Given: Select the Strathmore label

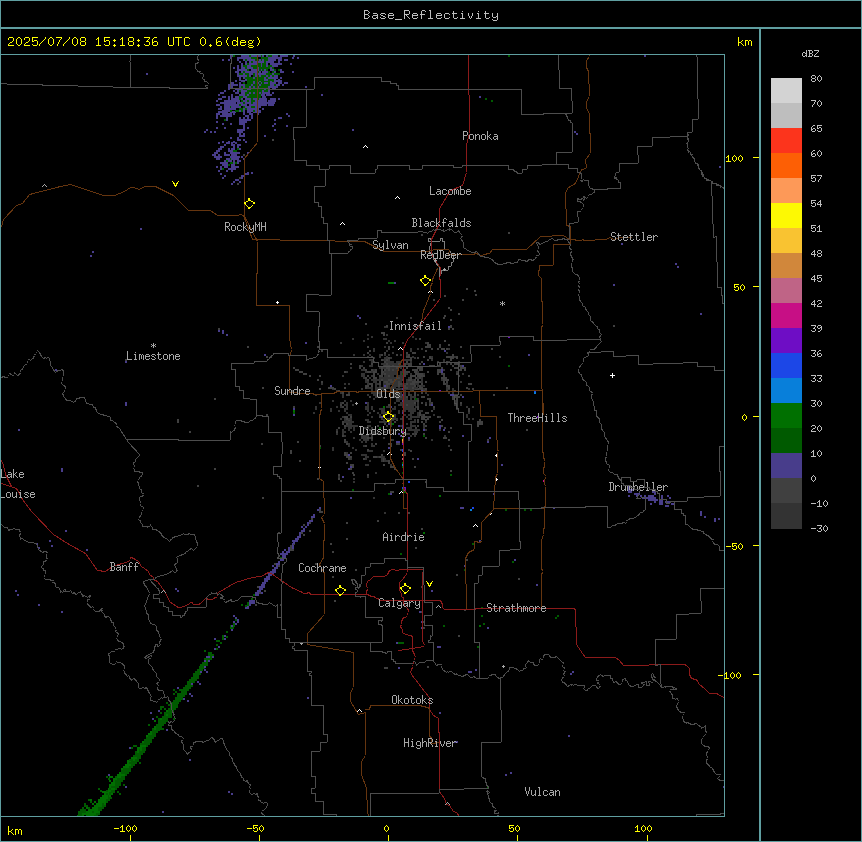Looking at the screenshot, I should click(516, 608).
